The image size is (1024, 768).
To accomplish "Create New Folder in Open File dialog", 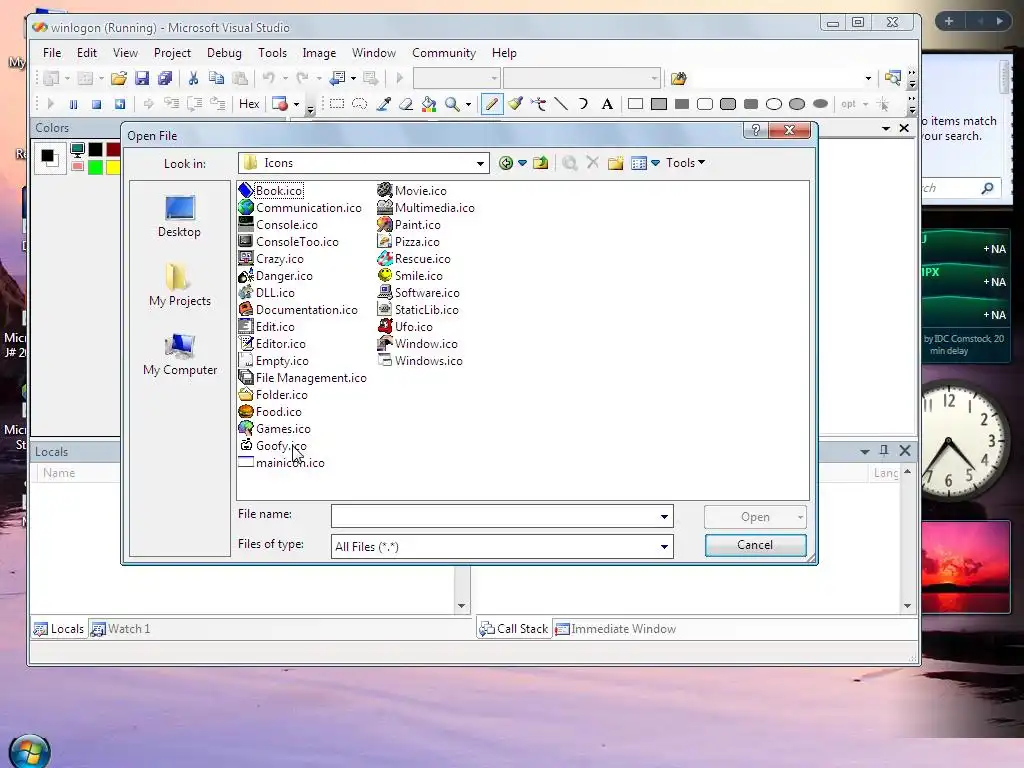I will [x=615, y=163].
